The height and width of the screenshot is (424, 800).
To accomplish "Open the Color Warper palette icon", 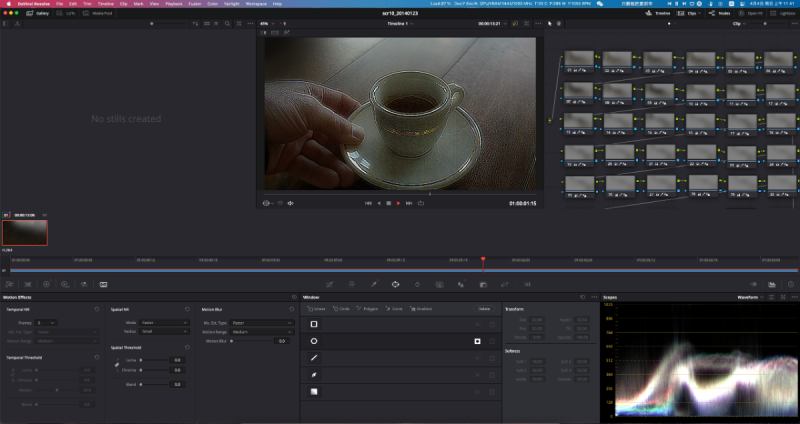I will (352, 285).
